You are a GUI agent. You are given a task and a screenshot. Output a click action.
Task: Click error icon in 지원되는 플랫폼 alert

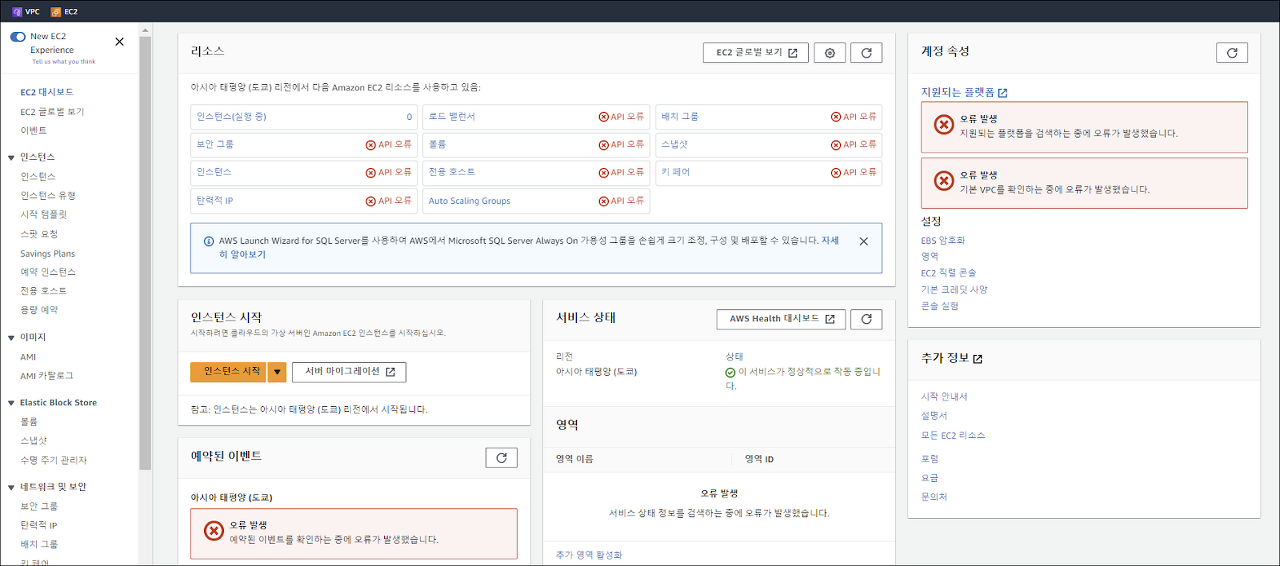pos(943,125)
